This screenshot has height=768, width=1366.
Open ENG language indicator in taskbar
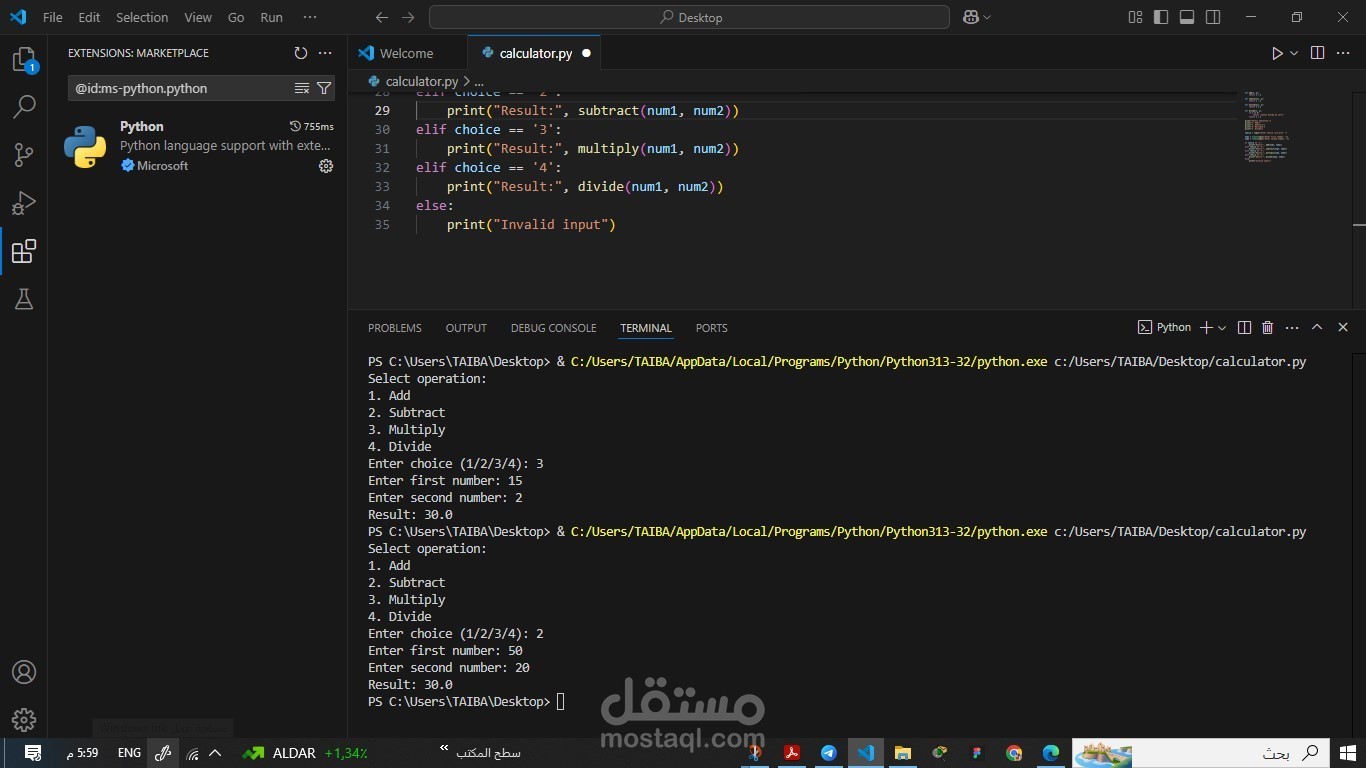[129, 753]
